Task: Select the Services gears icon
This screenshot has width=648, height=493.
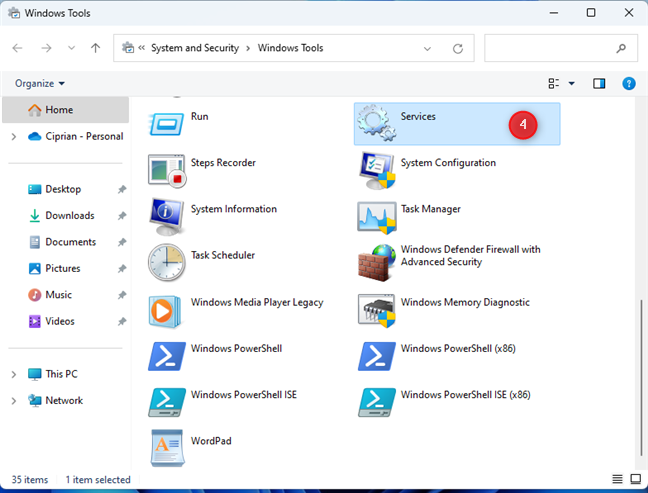Action: pyautogui.click(x=376, y=124)
